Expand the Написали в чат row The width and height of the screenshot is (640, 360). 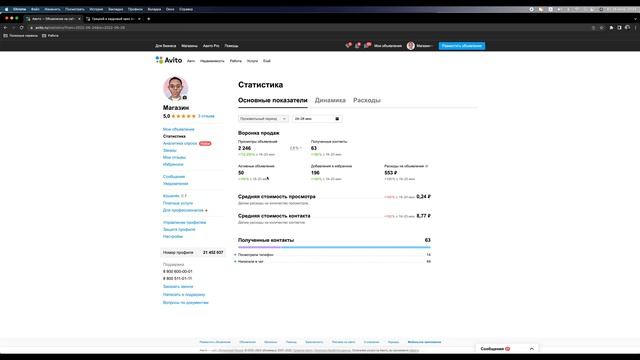[333, 262]
